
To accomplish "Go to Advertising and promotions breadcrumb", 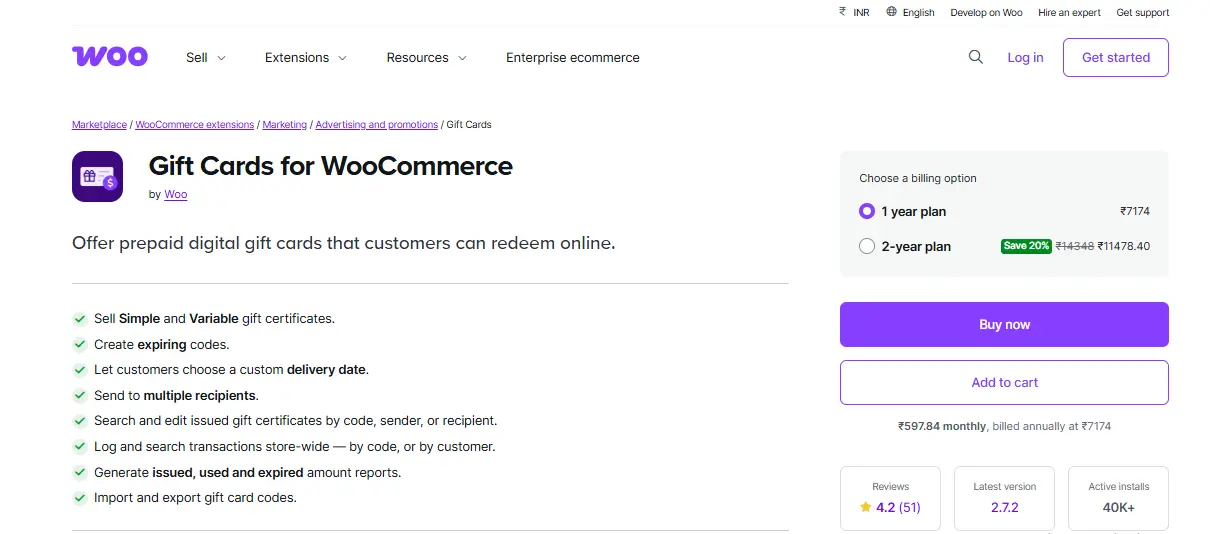I will (x=377, y=125).
